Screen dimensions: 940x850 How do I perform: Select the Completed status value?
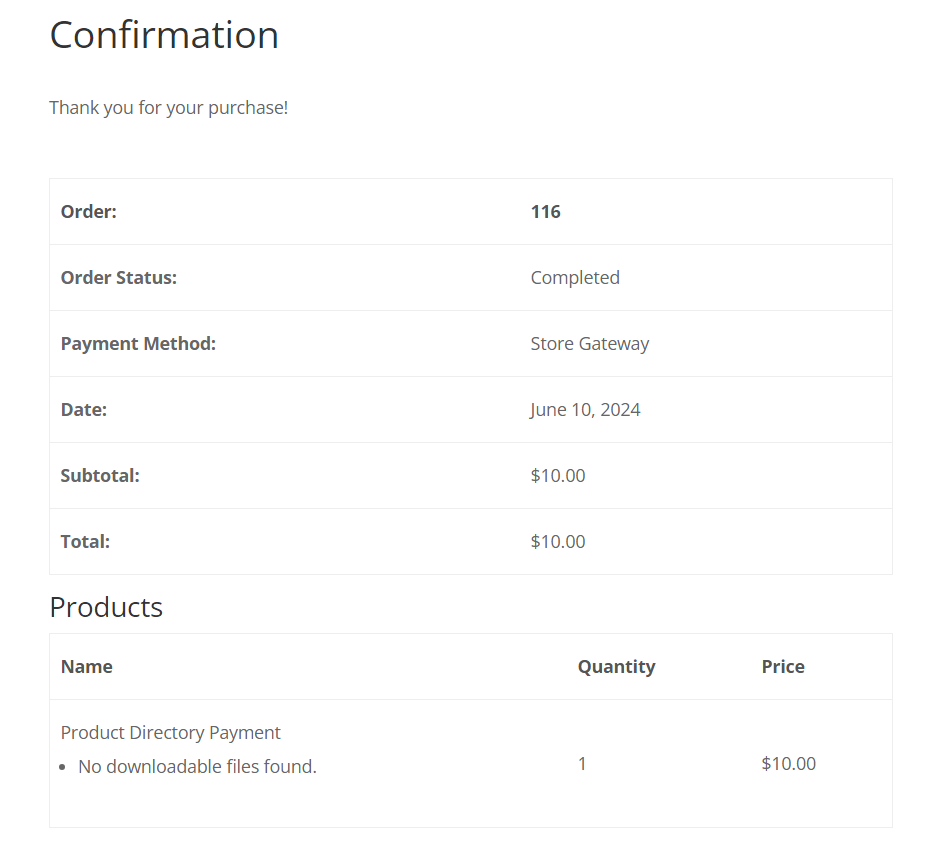[x=575, y=278]
